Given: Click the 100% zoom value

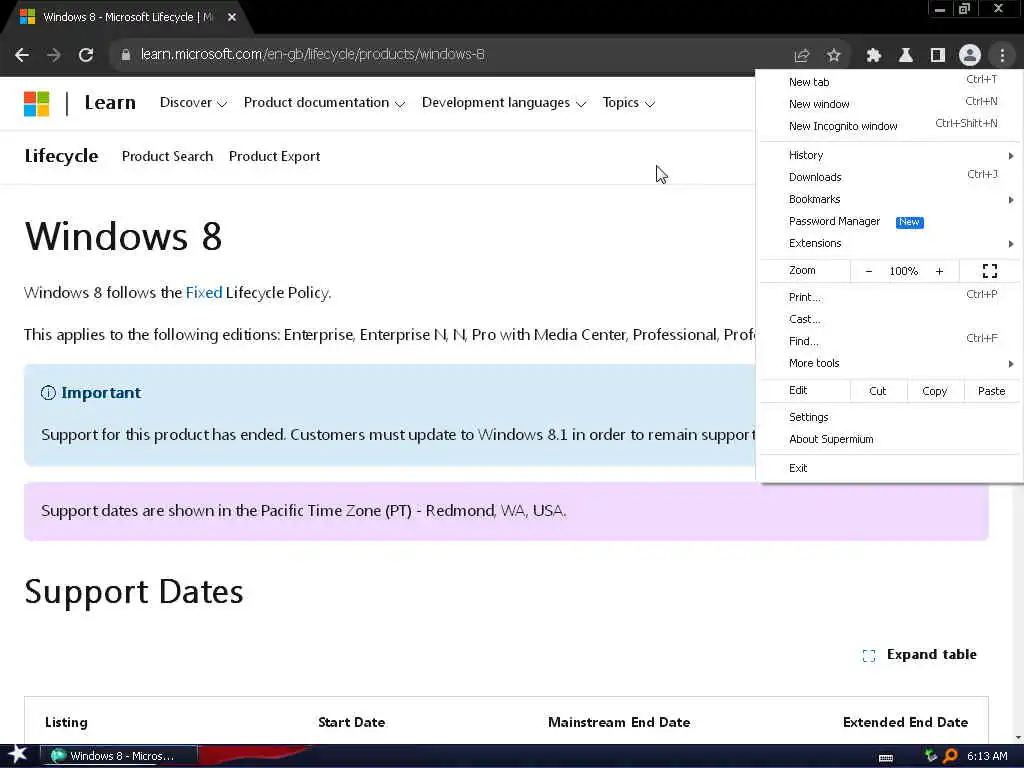Looking at the screenshot, I should pos(904,271).
